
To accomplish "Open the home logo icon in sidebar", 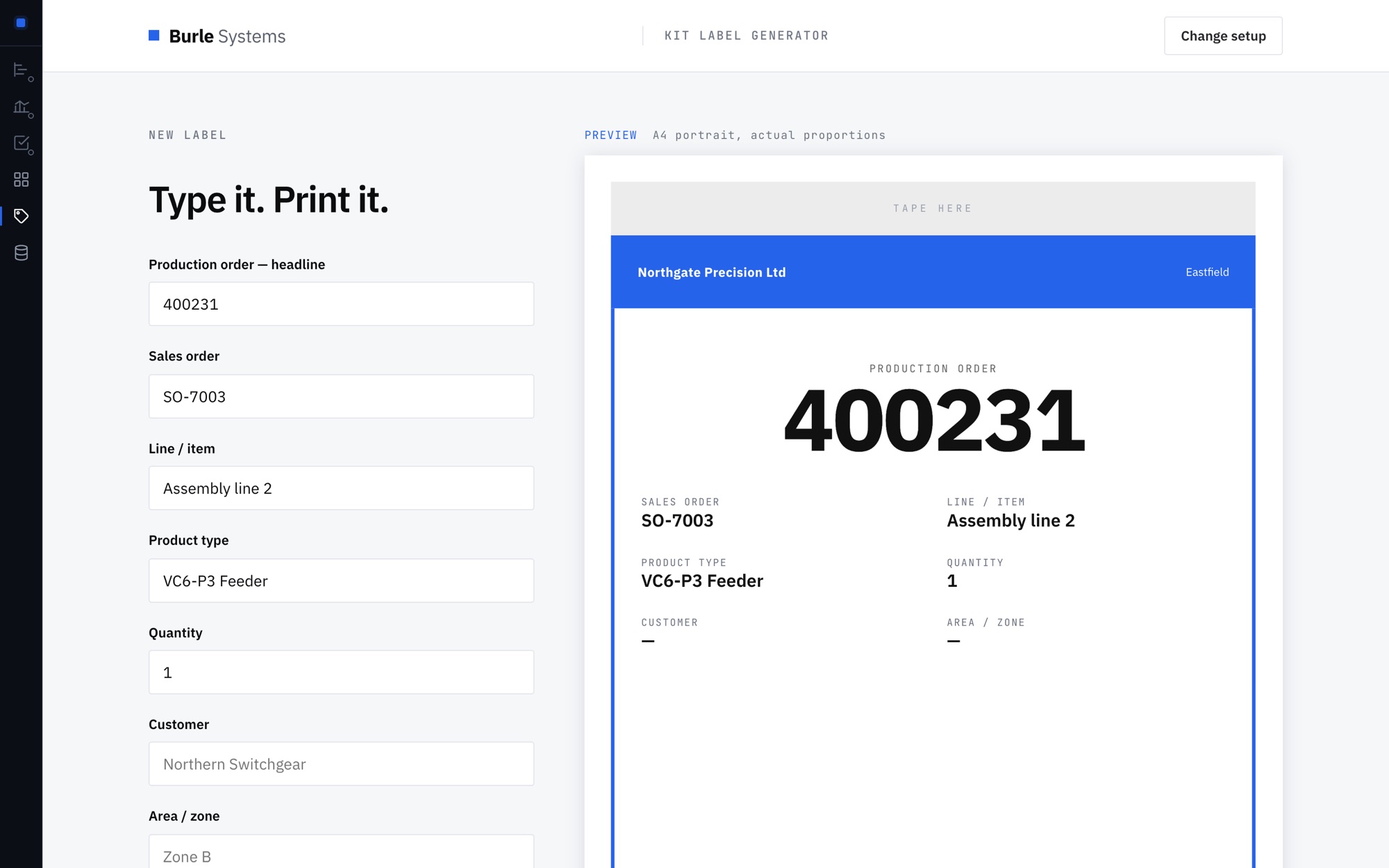I will coord(21,23).
